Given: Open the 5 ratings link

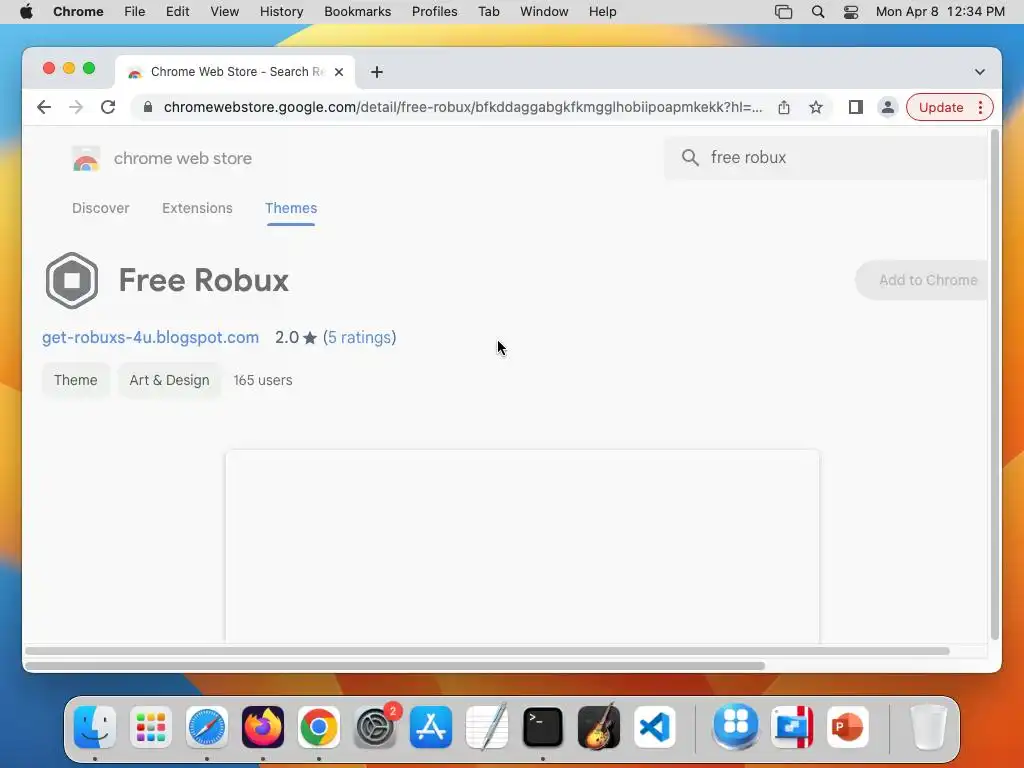Looking at the screenshot, I should pos(360,338).
